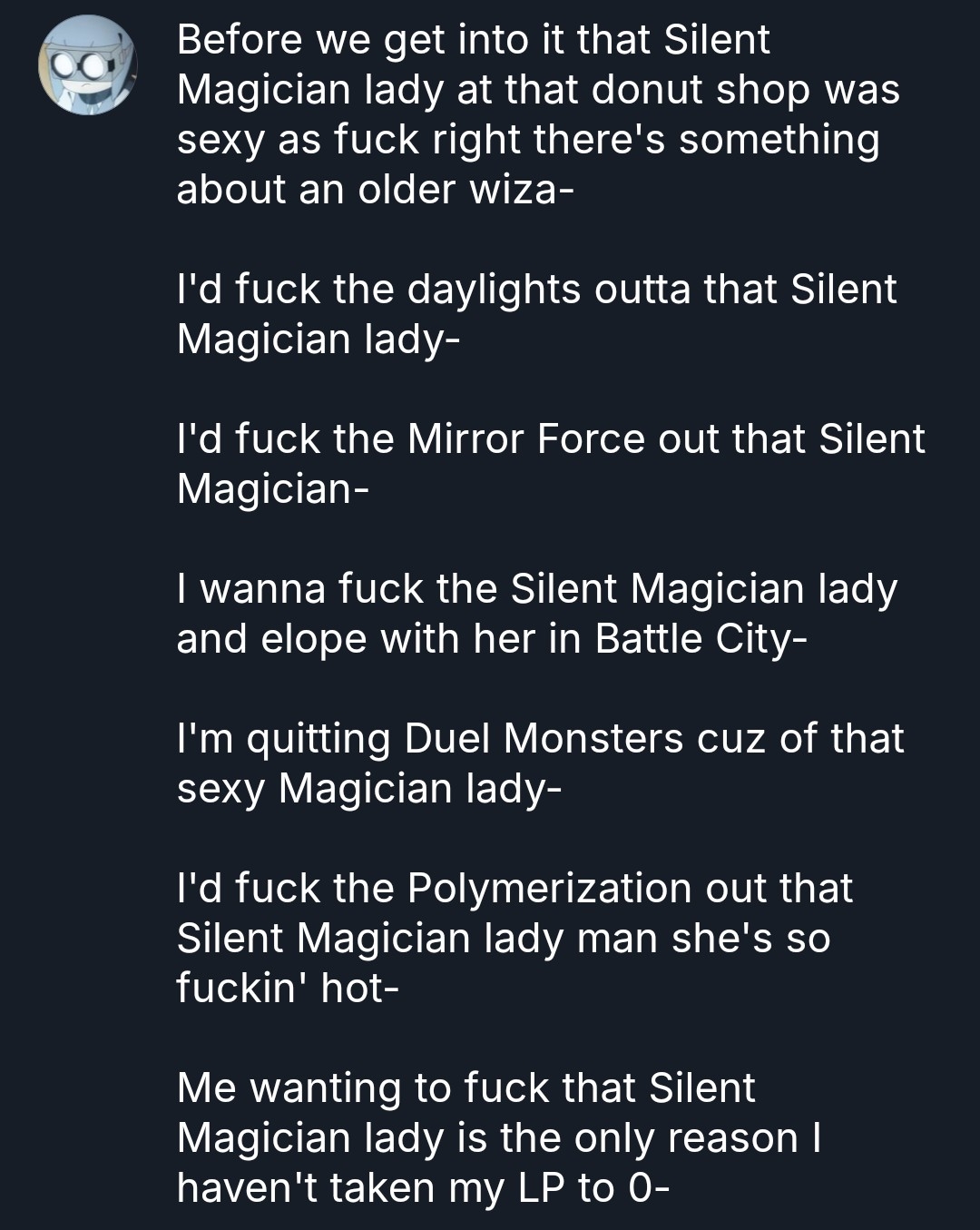Click the words "Duel Monsters" in the post
The width and height of the screenshot is (980, 1230).
(544, 738)
